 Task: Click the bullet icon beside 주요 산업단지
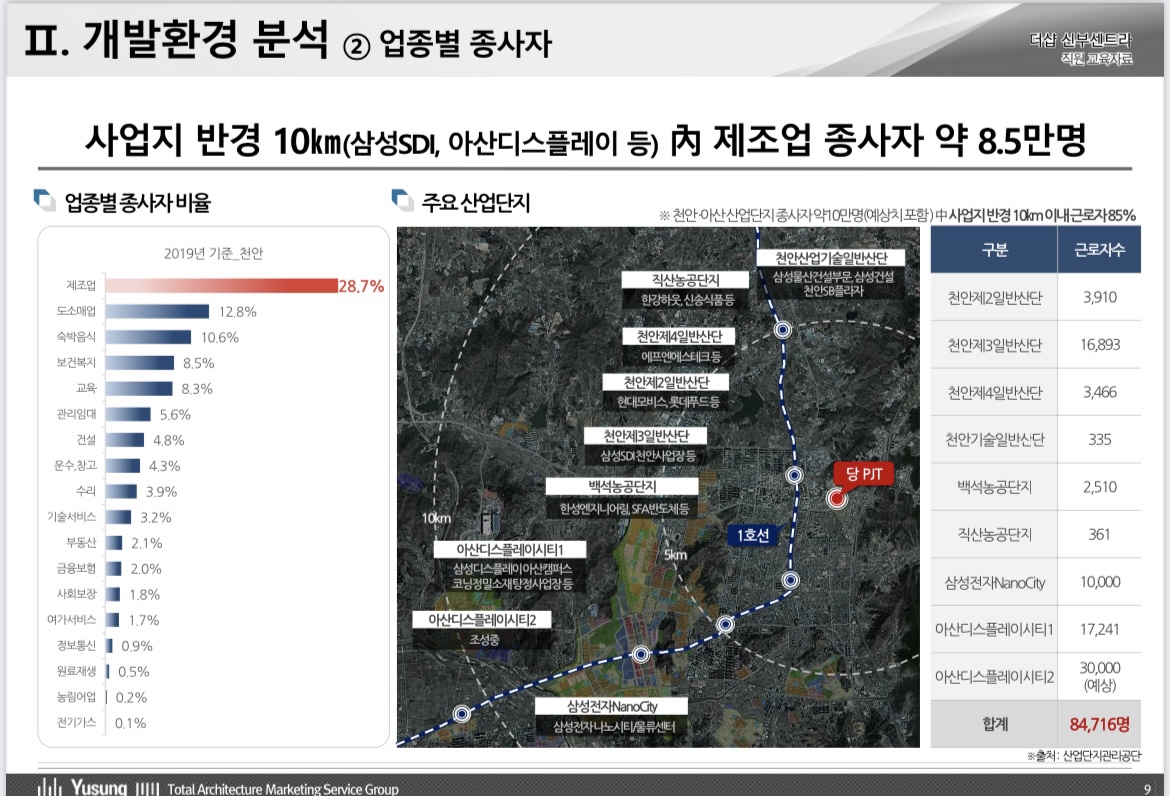[402, 201]
